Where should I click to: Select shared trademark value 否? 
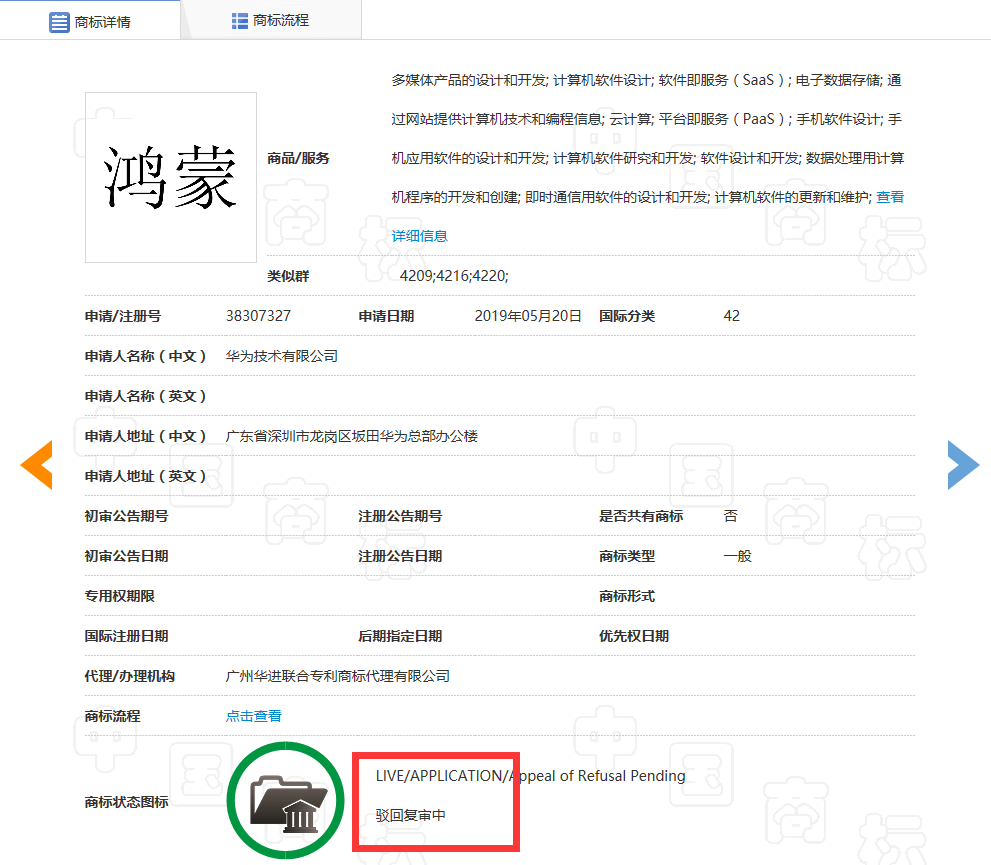[x=730, y=516]
